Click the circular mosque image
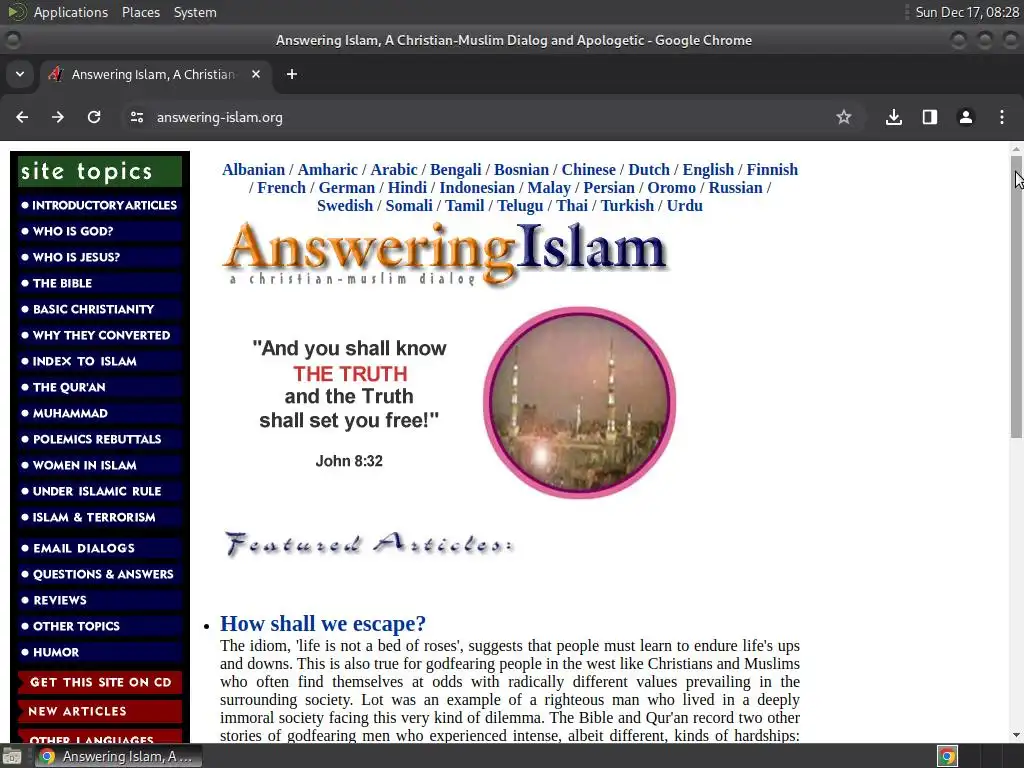This screenshot has height=768, width=1024. [579, 402]
